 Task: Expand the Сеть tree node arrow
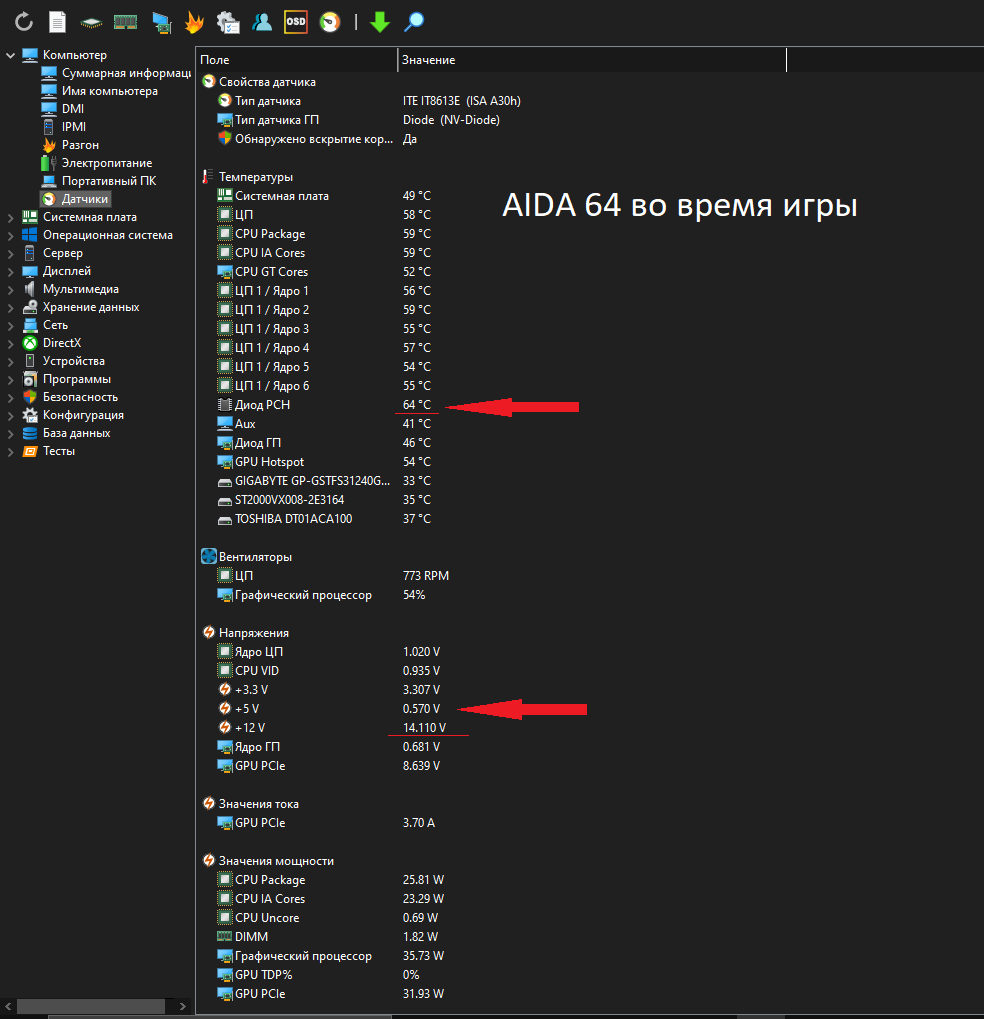(x=10, y=326)
